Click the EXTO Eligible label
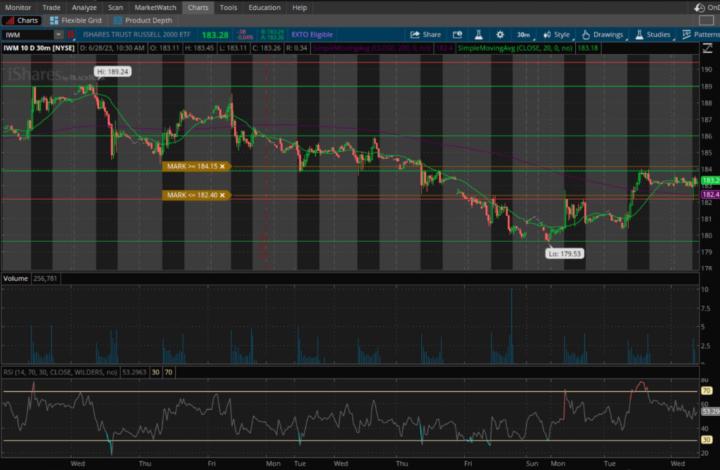This screenshot has width=720, height=470. tap(312, 34)
